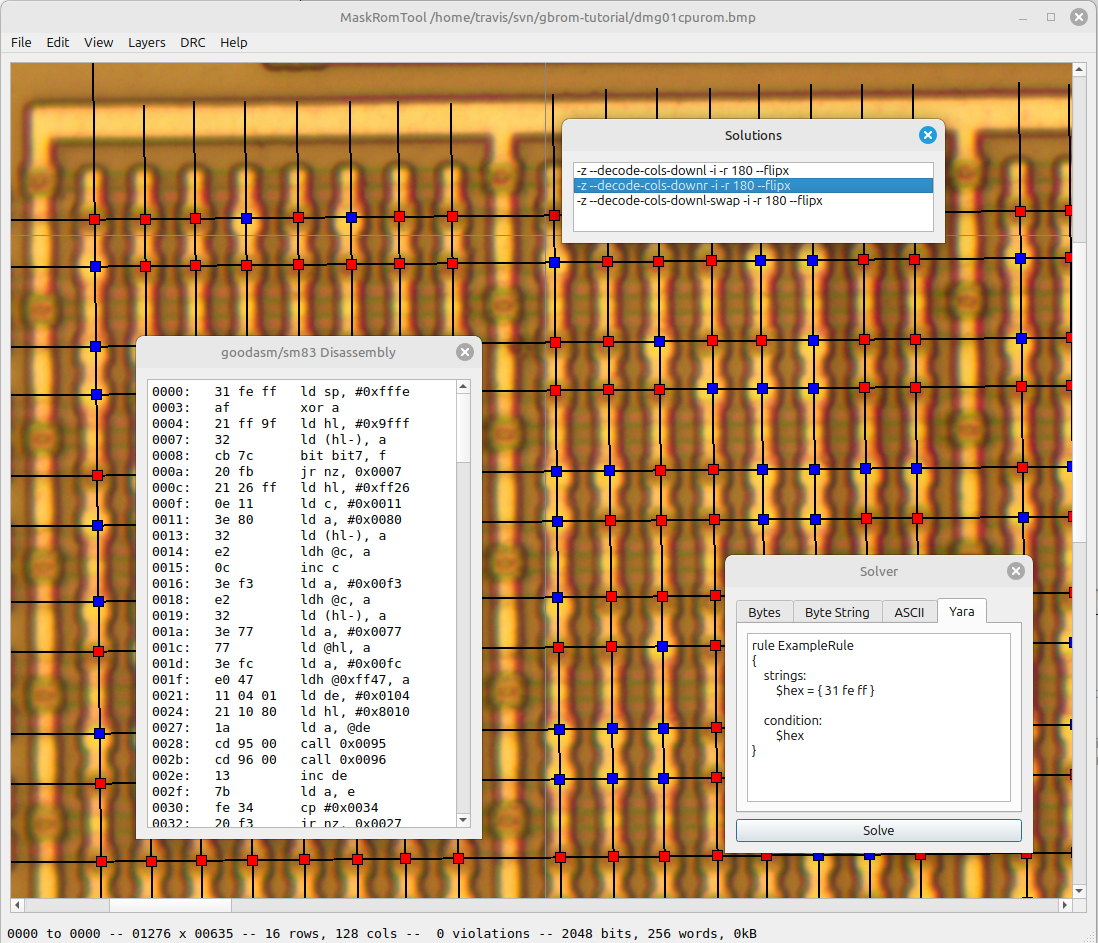Open the Help menu
The height and width of the screenshot is (943, 1098).
click(234, 42)
